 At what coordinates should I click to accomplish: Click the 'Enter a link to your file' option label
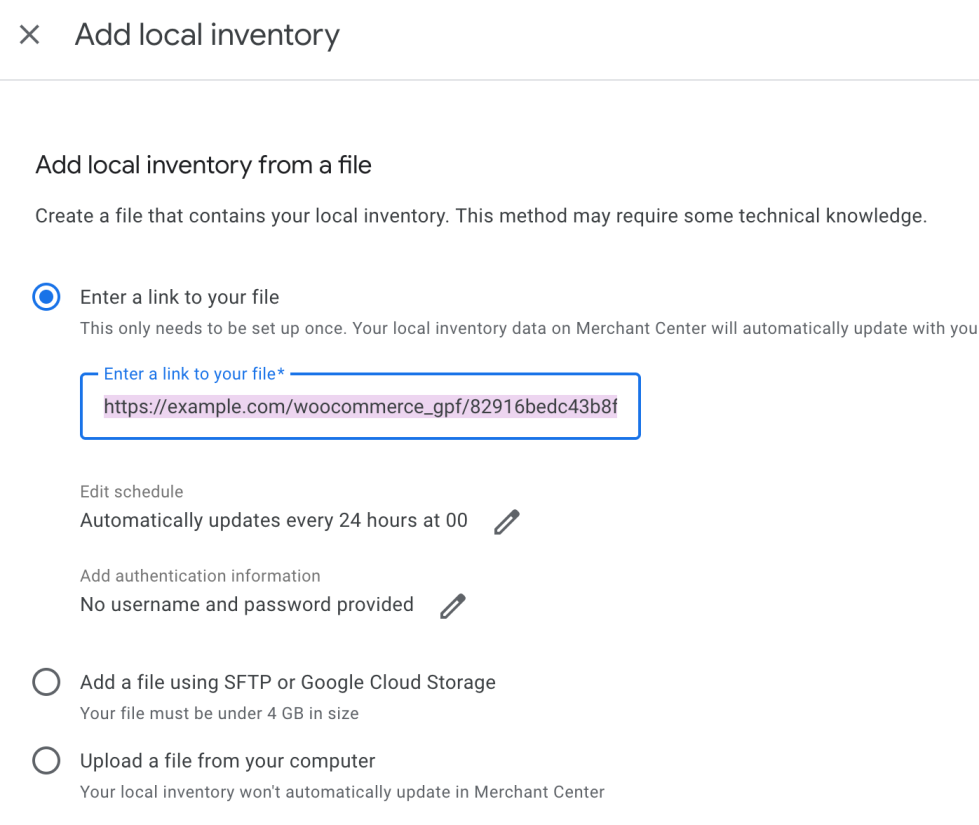pyautogui.click(x=179, y=297)
